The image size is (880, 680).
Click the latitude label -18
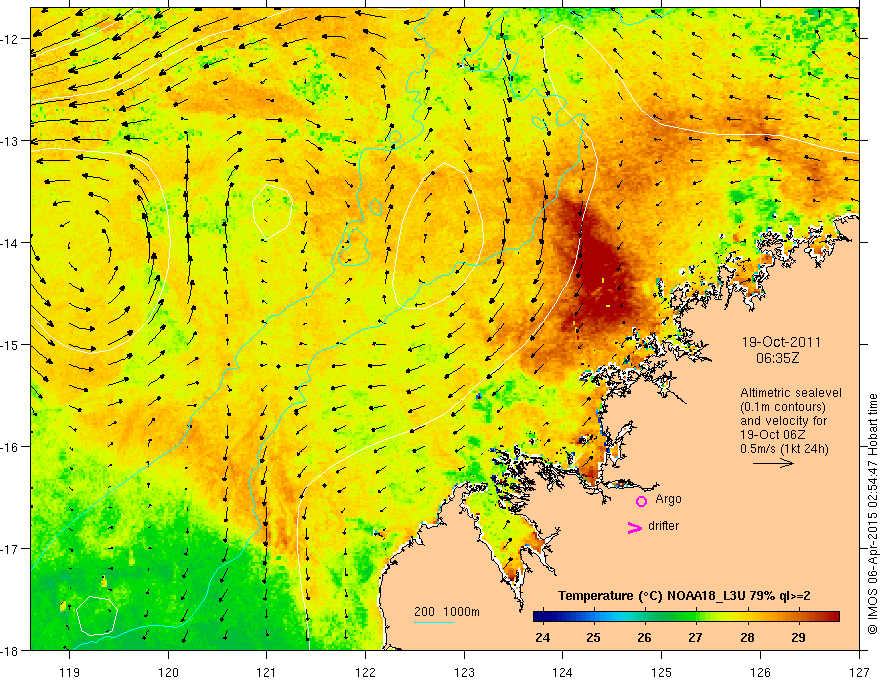click(x=11, y=650)
